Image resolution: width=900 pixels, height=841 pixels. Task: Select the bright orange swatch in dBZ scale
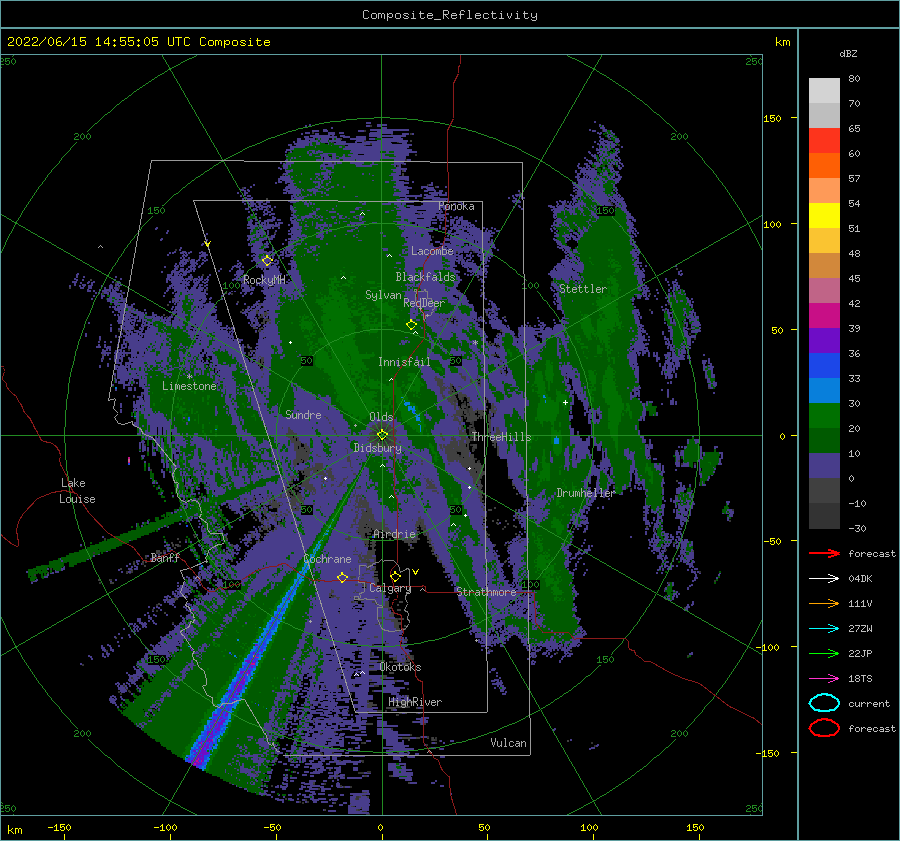tap(824, 166)
